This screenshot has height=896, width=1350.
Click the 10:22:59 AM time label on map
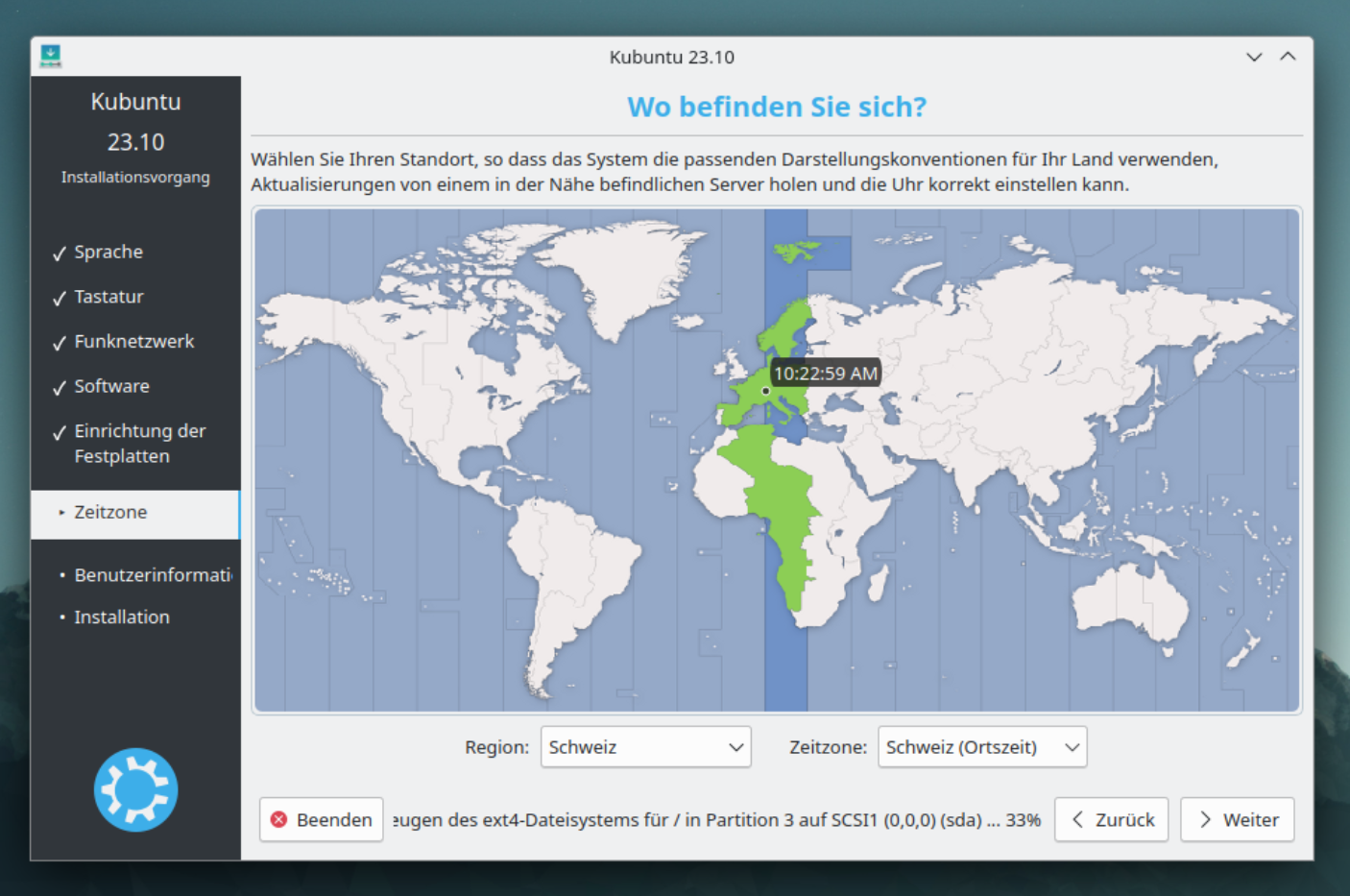825,374
